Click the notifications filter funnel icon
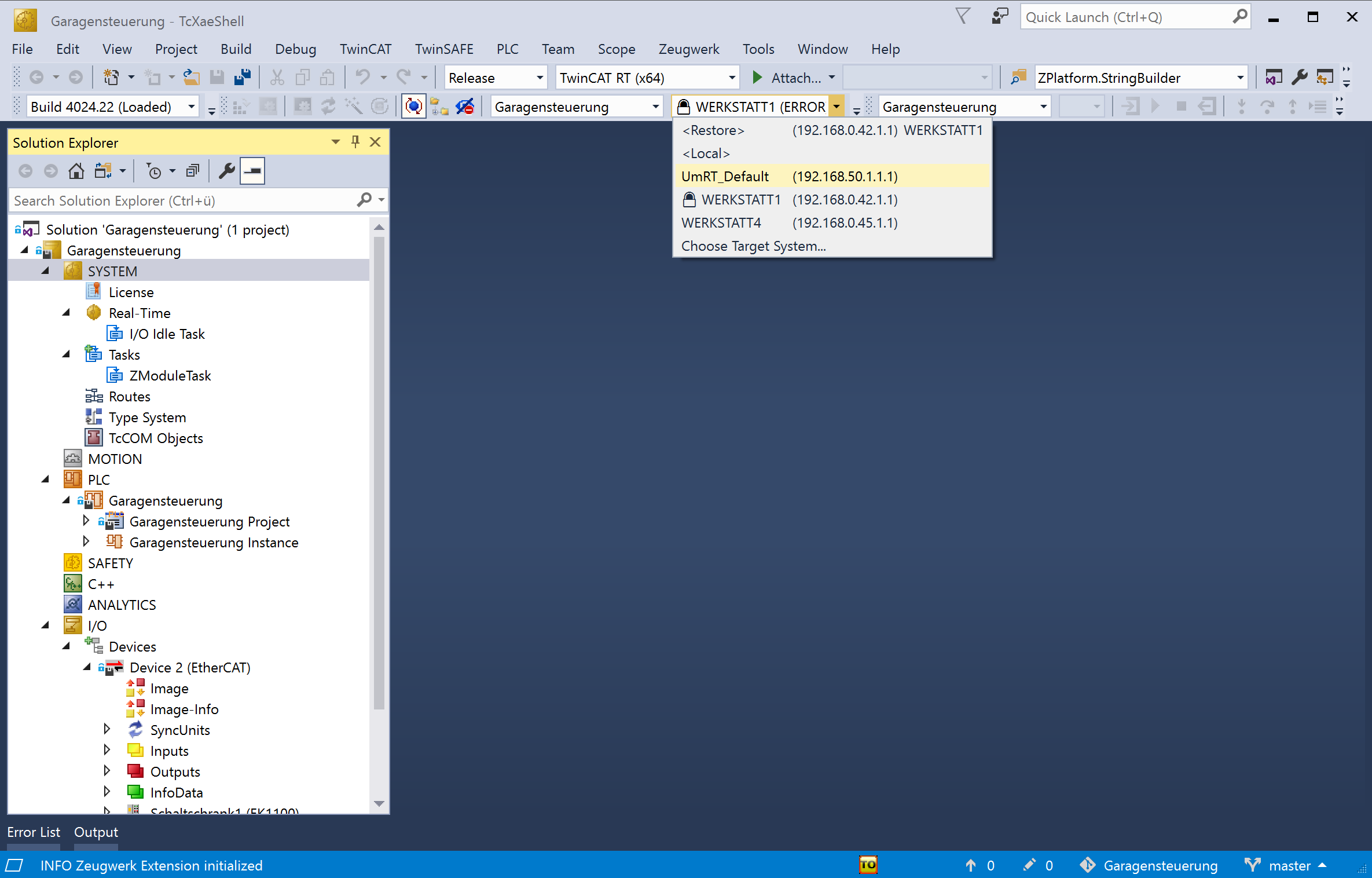 tap(963, 16)
